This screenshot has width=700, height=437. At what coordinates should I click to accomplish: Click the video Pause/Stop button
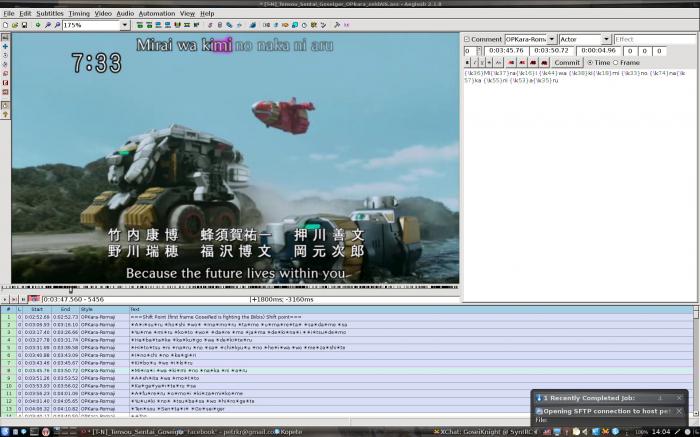(x=23, y=300)
